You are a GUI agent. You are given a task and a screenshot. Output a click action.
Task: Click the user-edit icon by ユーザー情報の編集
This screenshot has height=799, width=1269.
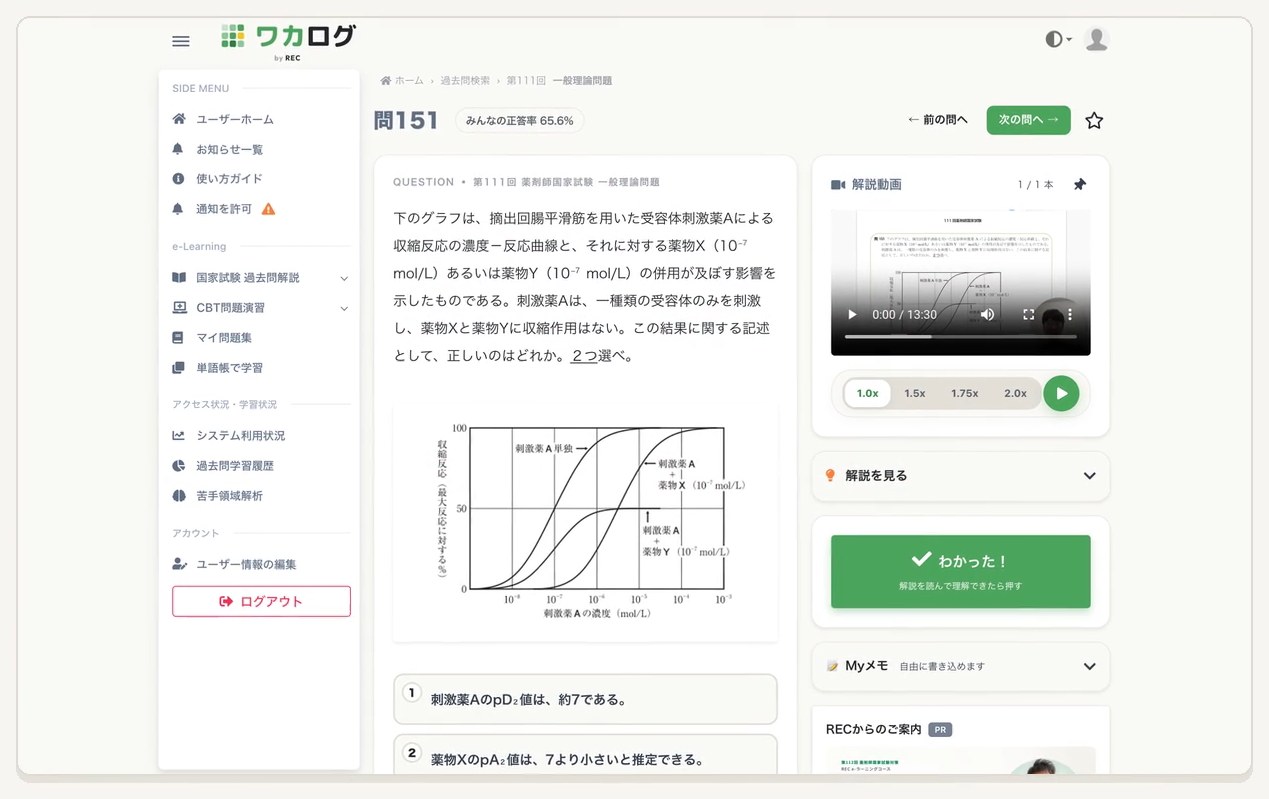tap(179, 564)
